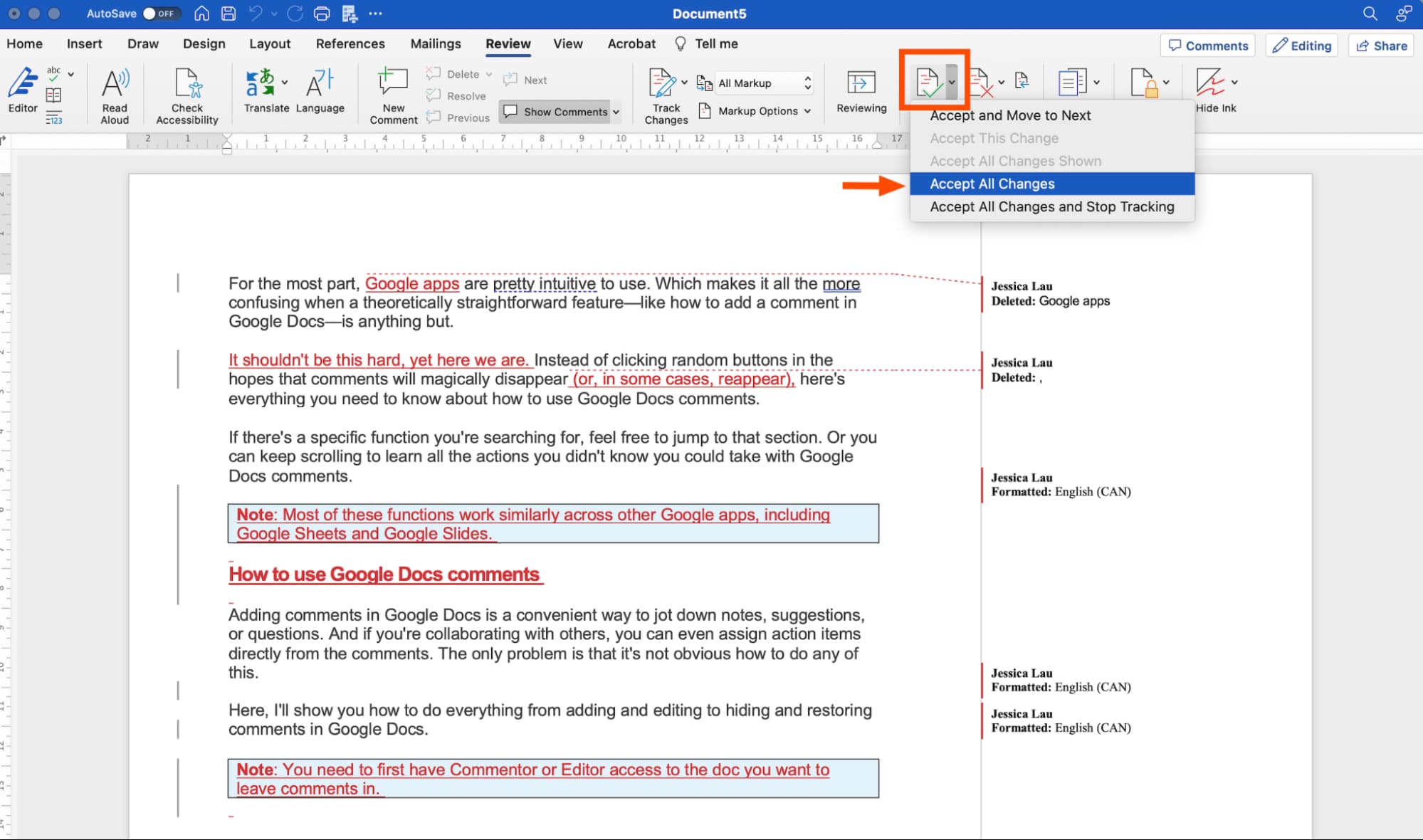Expand the Translate dropdown arrow
1423x840 pixels.
(284, 83)
